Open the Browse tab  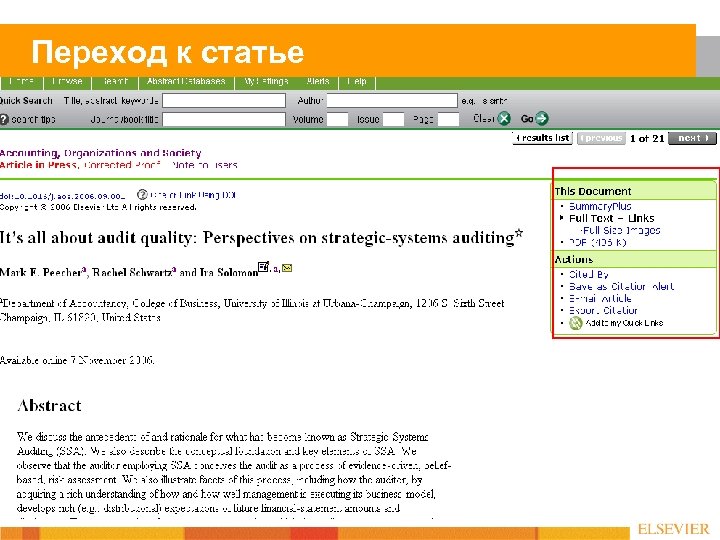coord(68,82)
